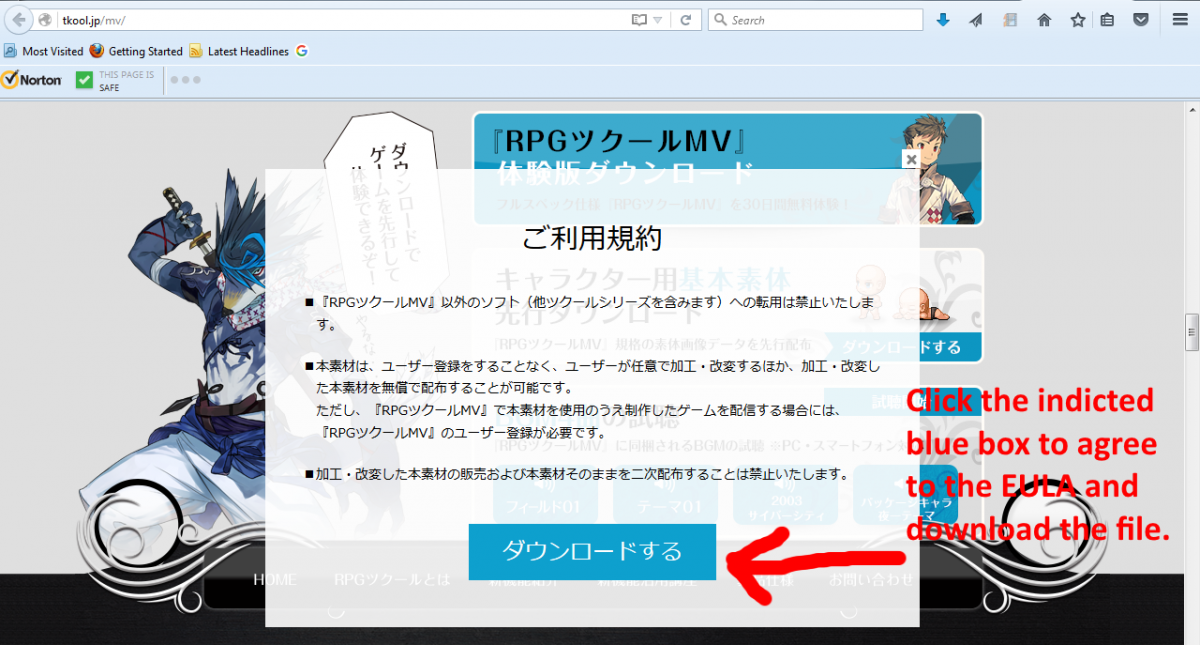Open Latest Headlines feed bookmark
The image size is (1200, 645).
(239, 51)
